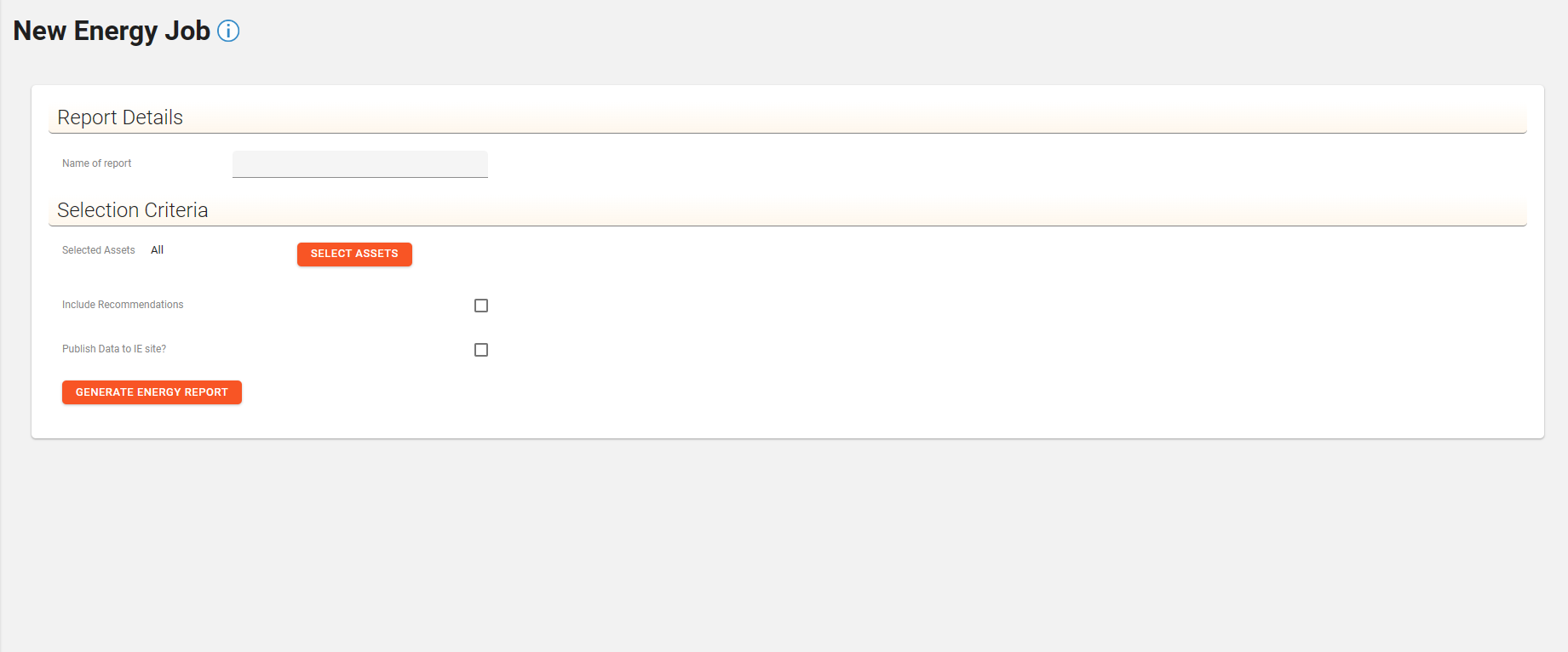Click the 'Publish Data to IE site?' label
The height and width of the screenshot is (652, 1568).
pyautogui.click(x=114, y=349)
